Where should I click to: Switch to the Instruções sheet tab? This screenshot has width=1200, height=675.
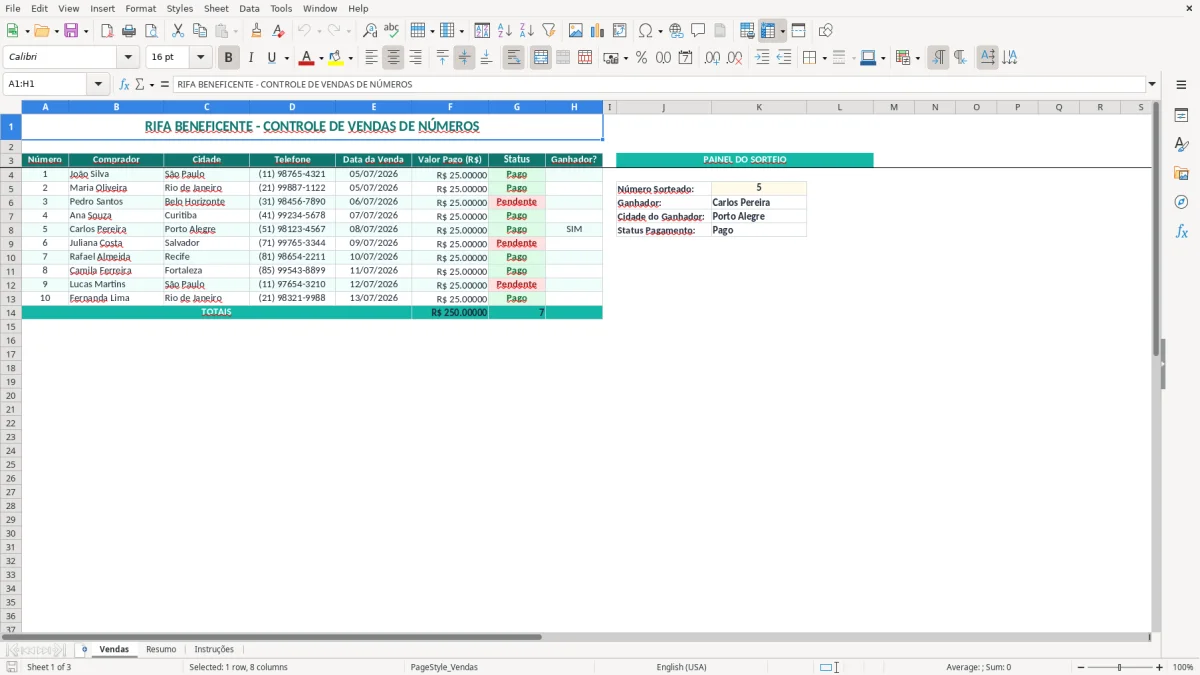pos(214,649)
